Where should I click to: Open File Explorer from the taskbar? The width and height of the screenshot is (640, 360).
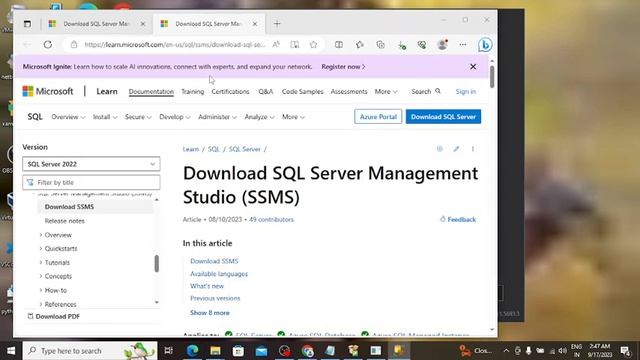point(215,351)
